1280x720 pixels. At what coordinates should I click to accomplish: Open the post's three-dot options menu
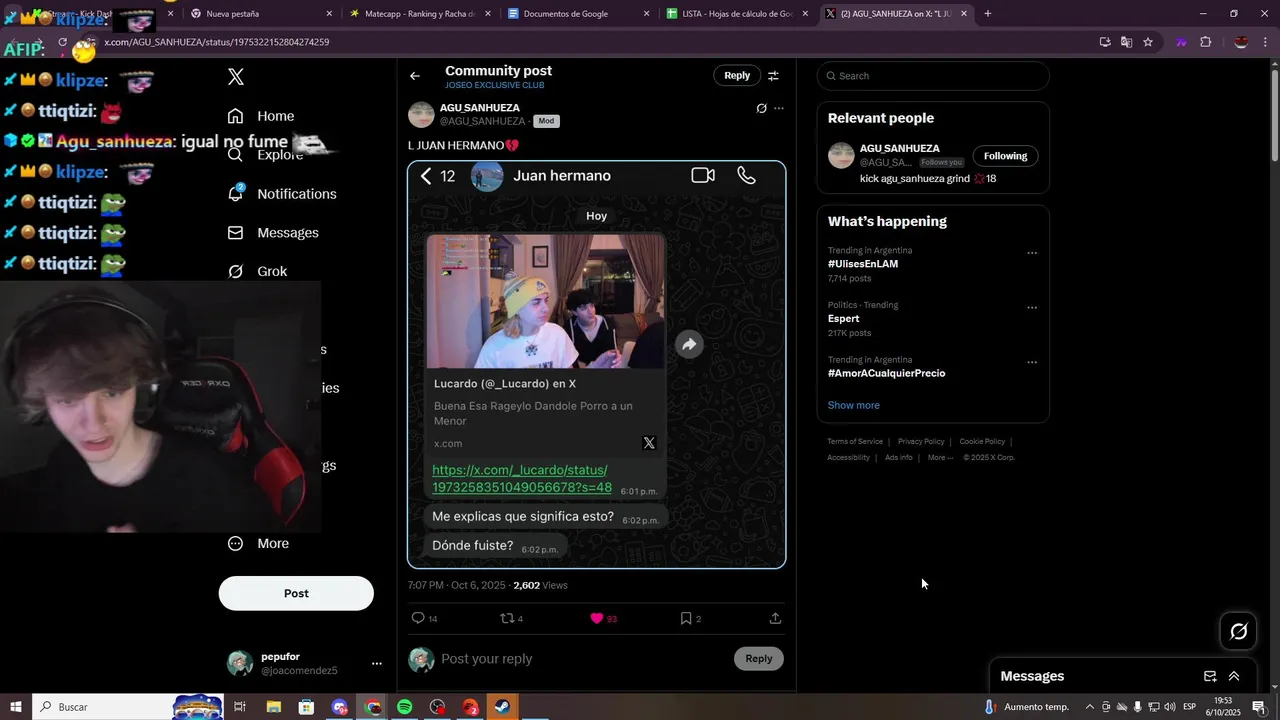click(x=779, y=108)
